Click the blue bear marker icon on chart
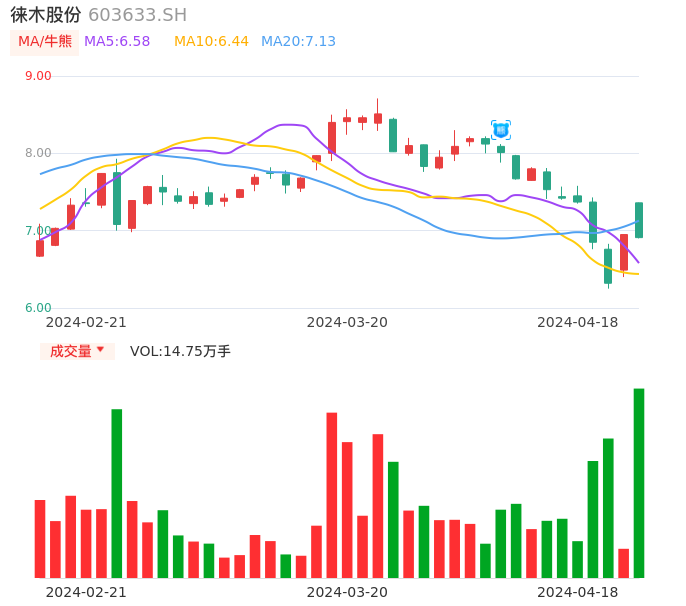Image resolution: width=686 pixels, height=606 pixels. coord(501,130)
